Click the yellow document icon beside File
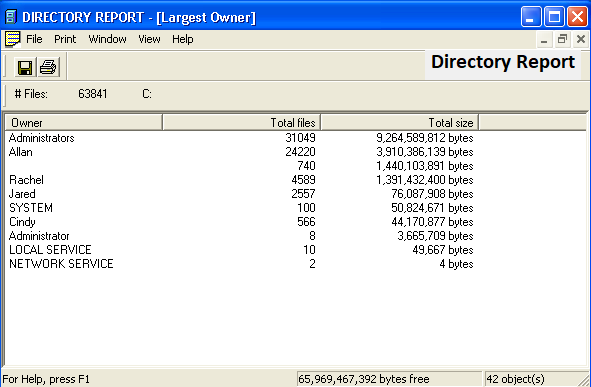 click(12, 39)
